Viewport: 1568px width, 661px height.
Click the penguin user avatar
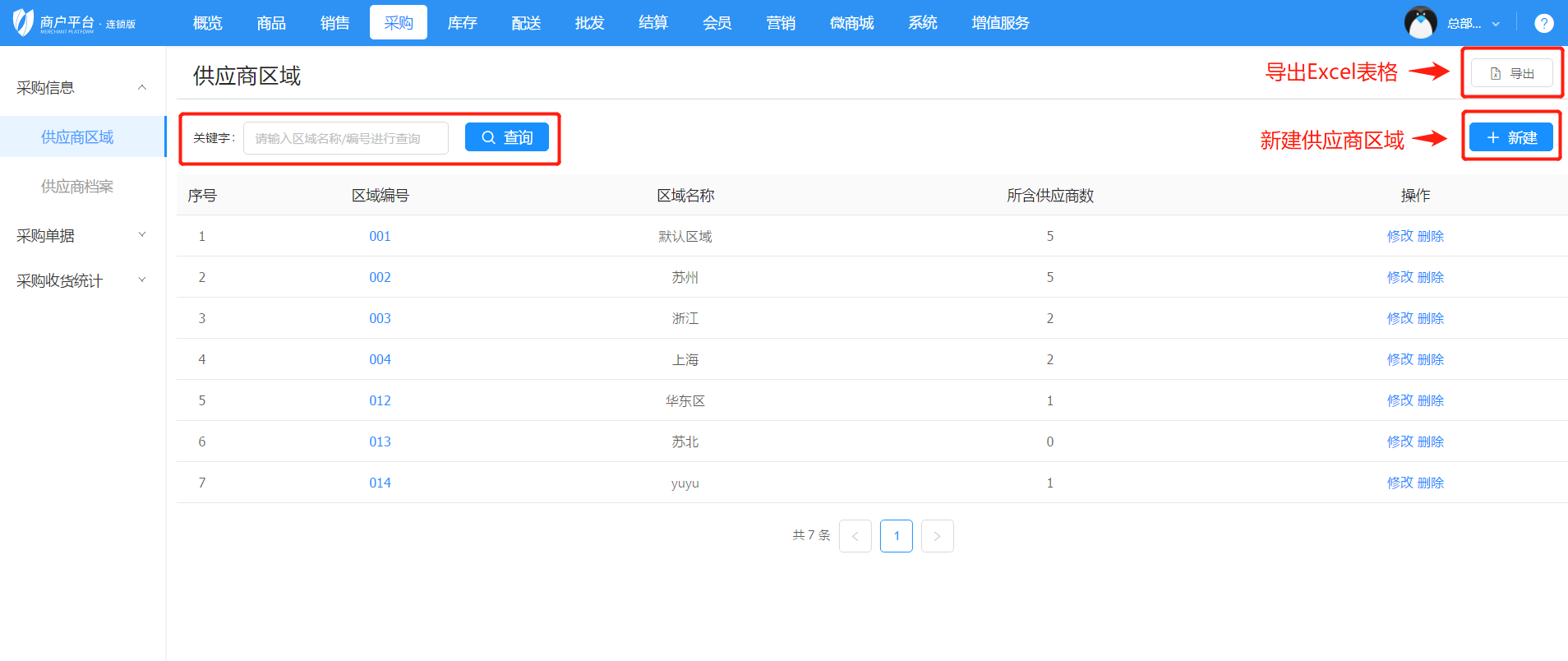[1420, 23]
